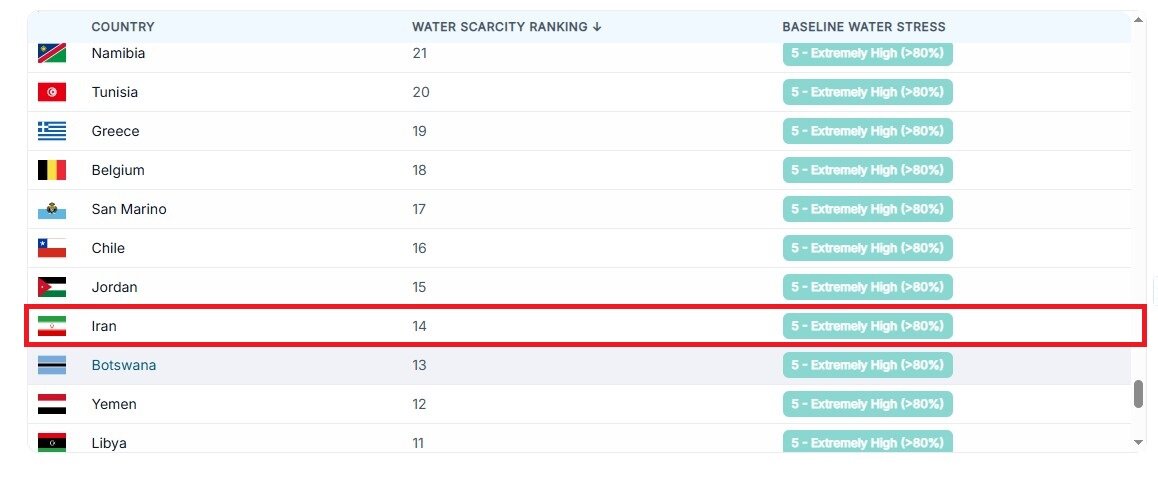Image resolution: width=1158 pixels, height=479 pixels.
Task: Click the San Marino flag icon
Action: [52, 209]
